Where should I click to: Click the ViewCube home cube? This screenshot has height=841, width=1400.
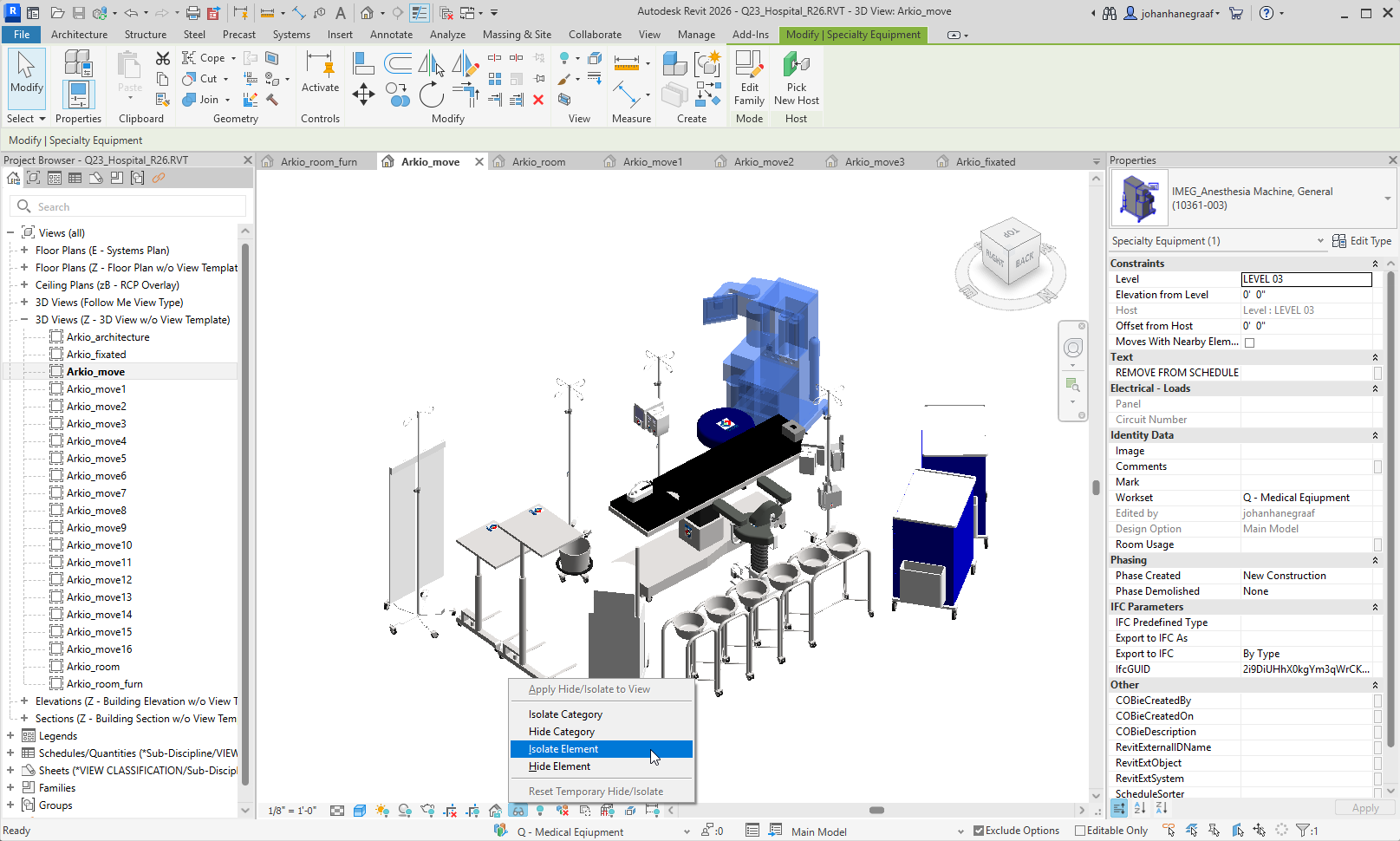click(x=1010, y=251)
